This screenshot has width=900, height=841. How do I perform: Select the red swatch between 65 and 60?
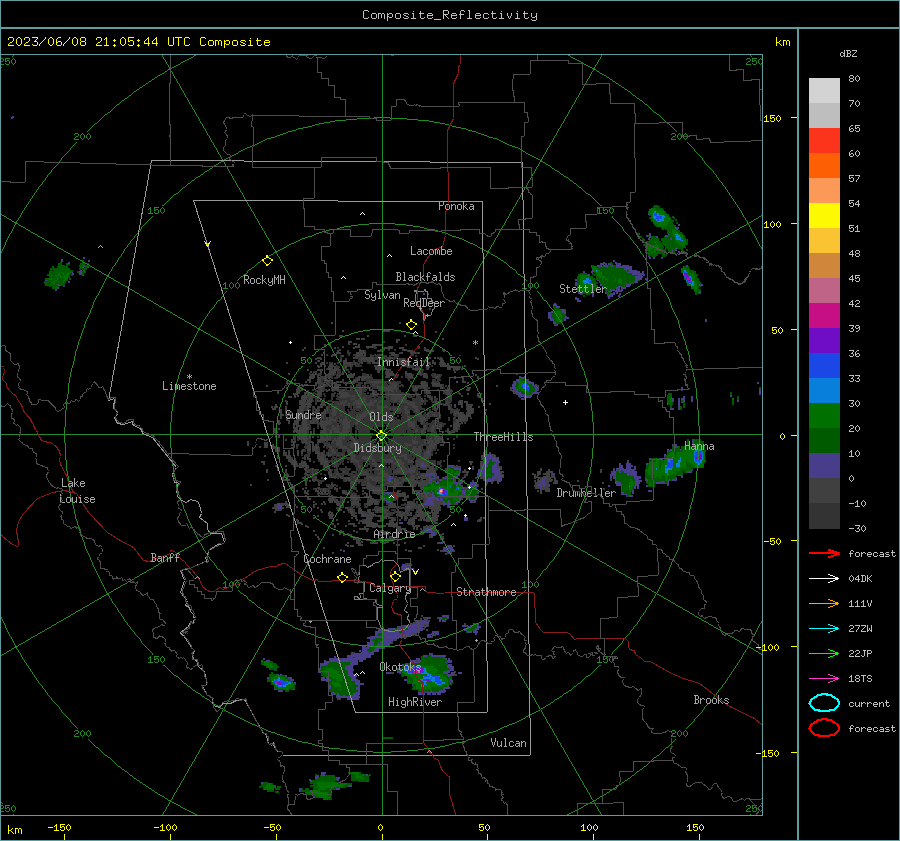tap(824, 141)
